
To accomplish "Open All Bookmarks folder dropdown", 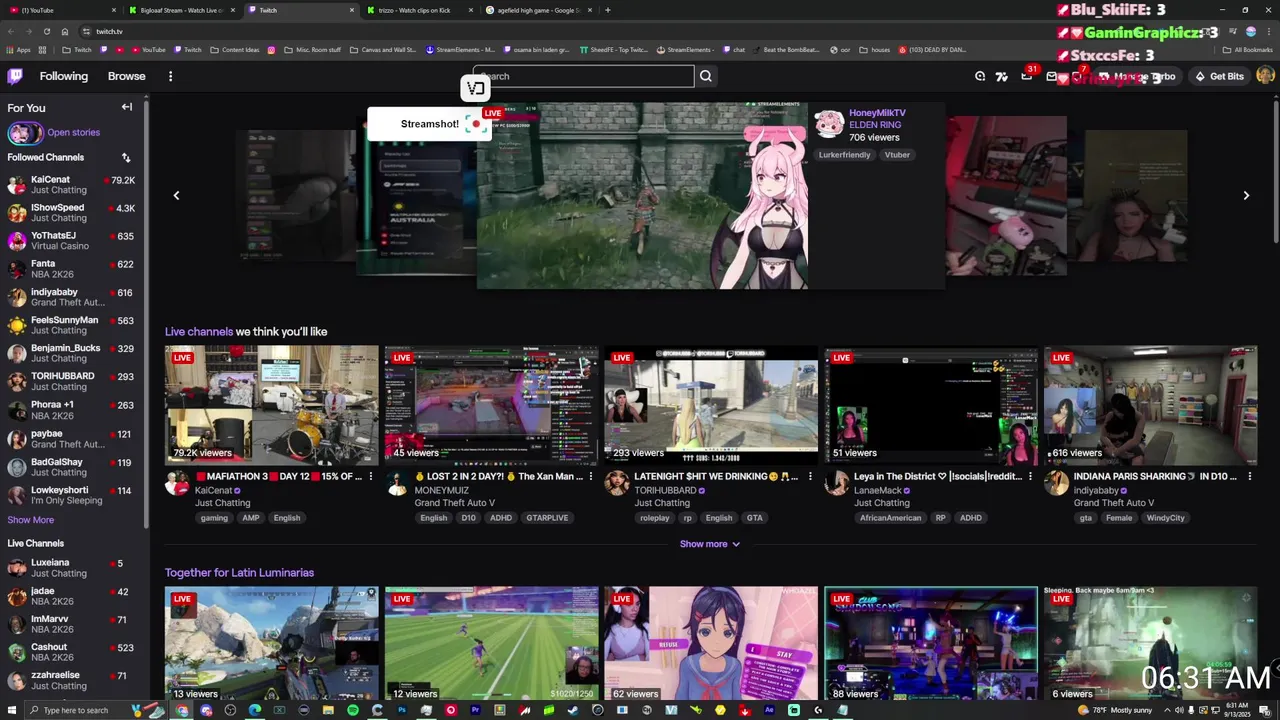I will click(1247, 49).
